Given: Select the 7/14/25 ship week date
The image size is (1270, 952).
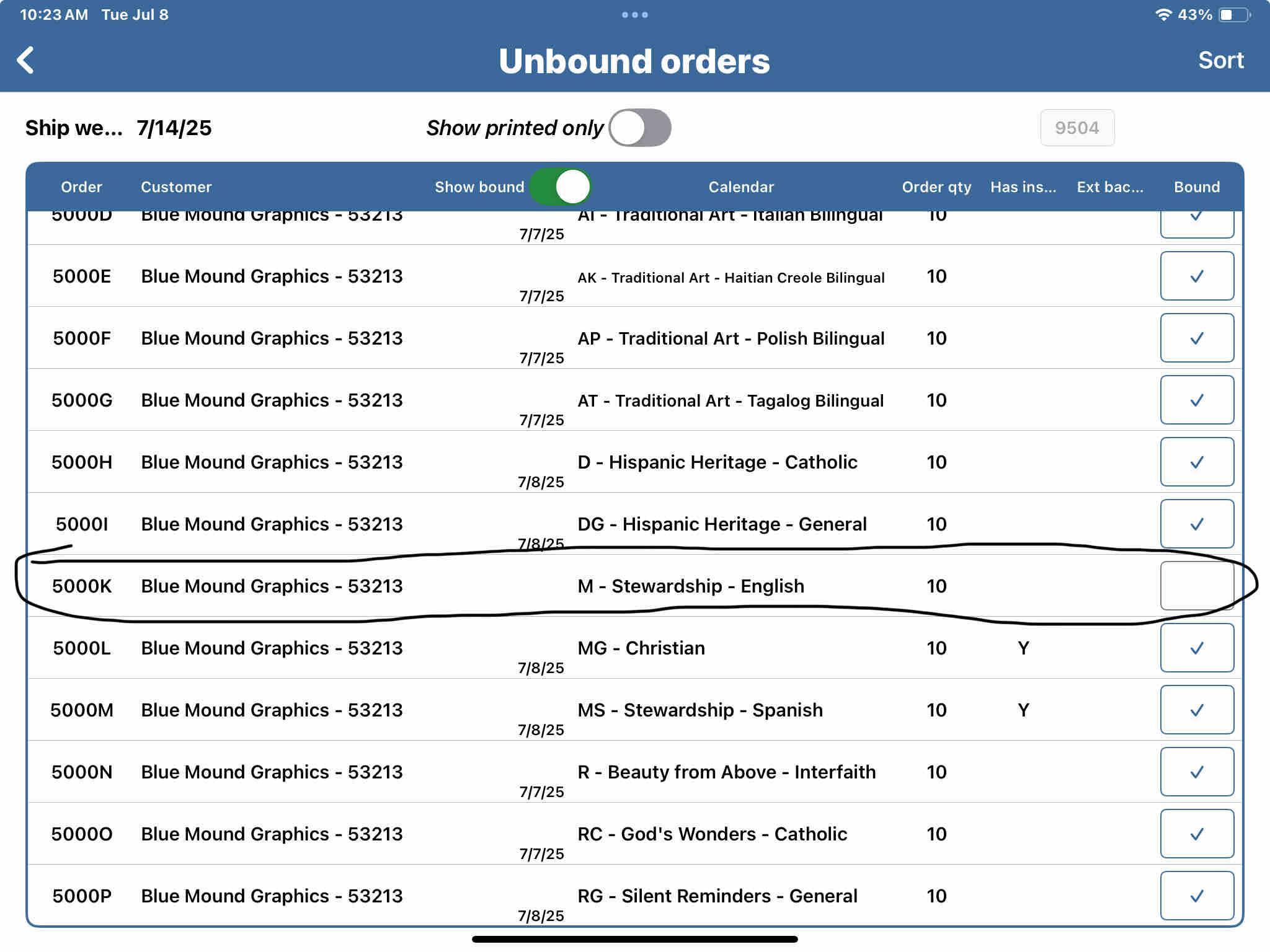Looking at the screenshot, I should [174, 128].
